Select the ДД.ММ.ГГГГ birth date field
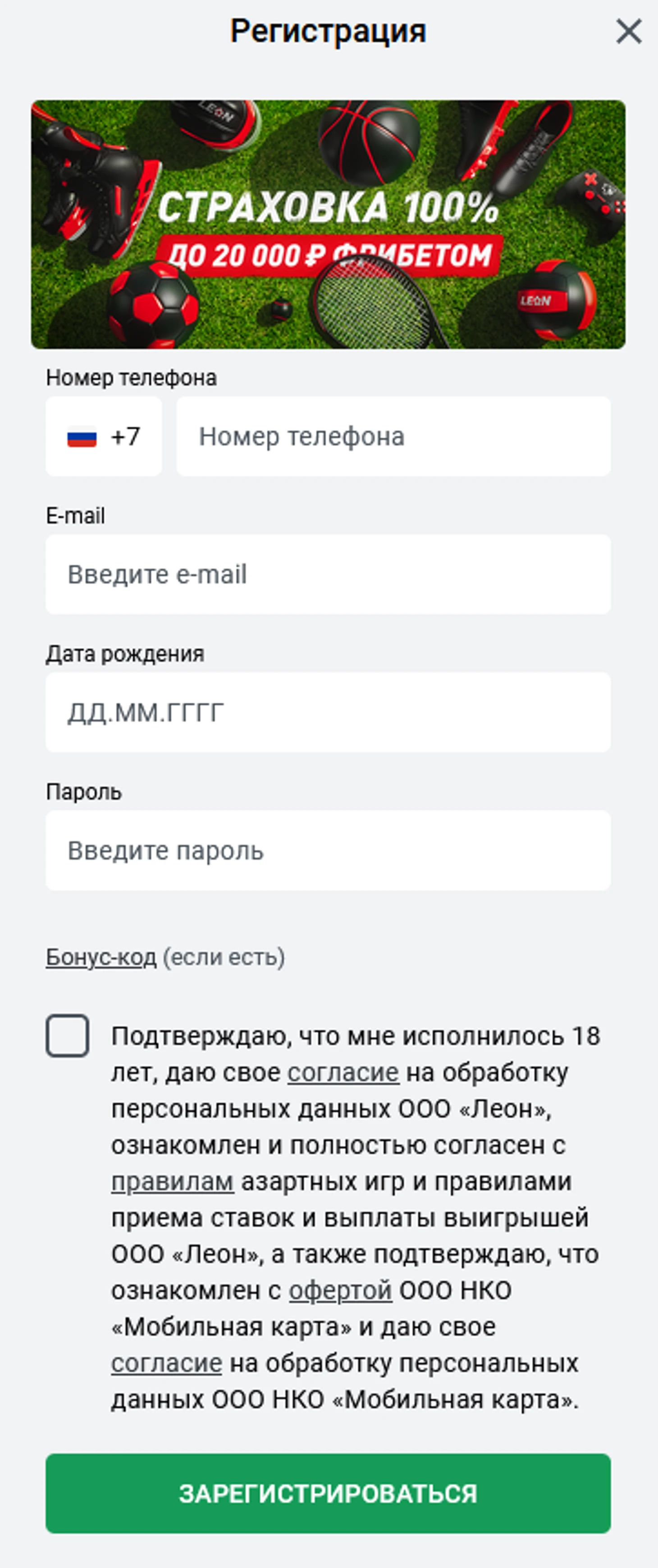This screenshot has width=658, height=1568. tap(329, 712)
